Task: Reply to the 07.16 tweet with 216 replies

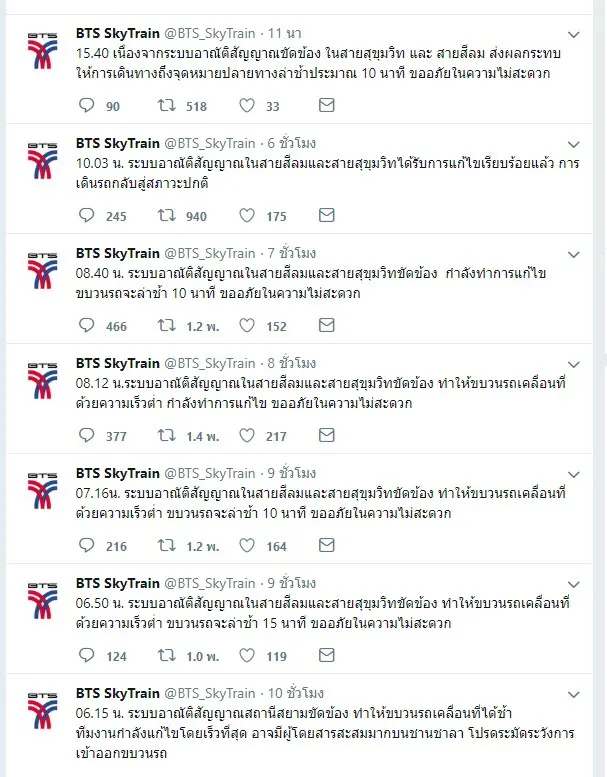Action: click(x=86, y=546)
